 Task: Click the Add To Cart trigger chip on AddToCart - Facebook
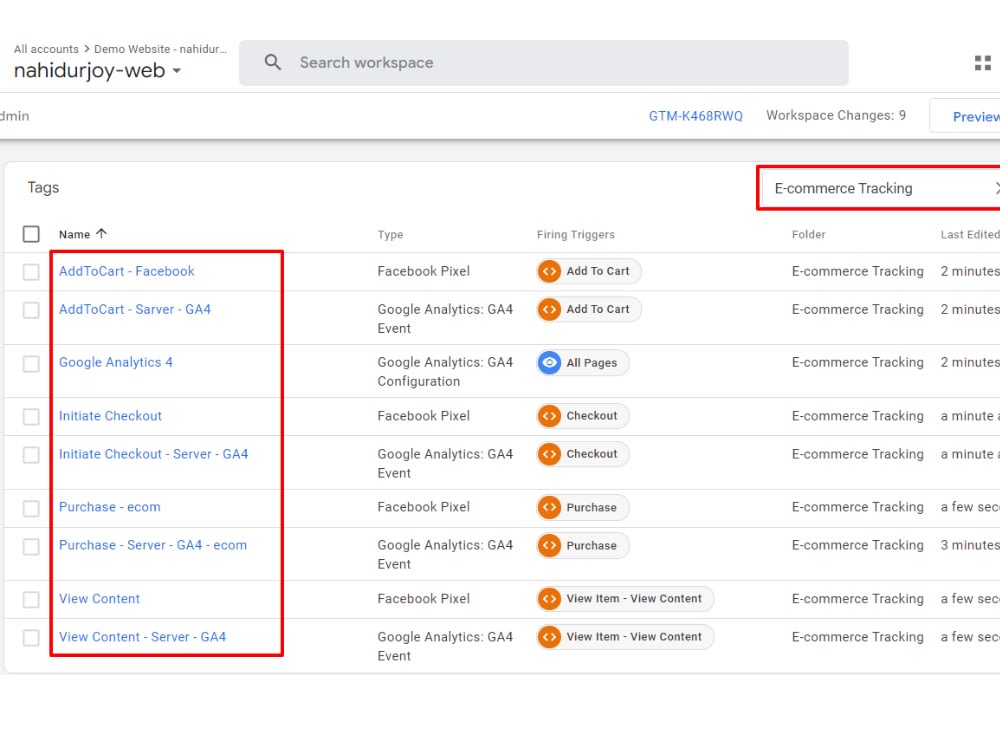click(588, 270)
